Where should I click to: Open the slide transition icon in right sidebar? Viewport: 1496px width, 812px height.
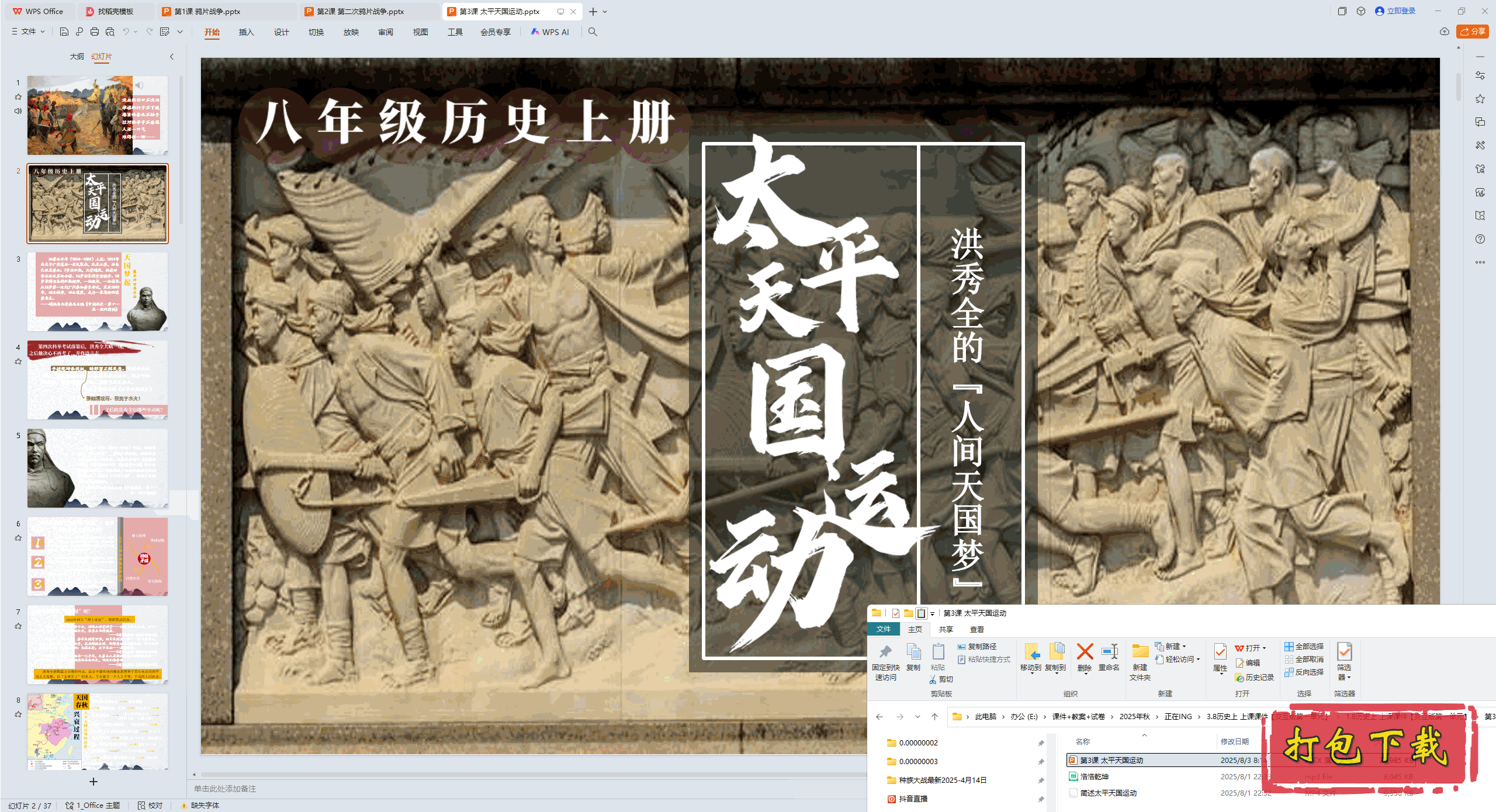[x=1480, y=122]
